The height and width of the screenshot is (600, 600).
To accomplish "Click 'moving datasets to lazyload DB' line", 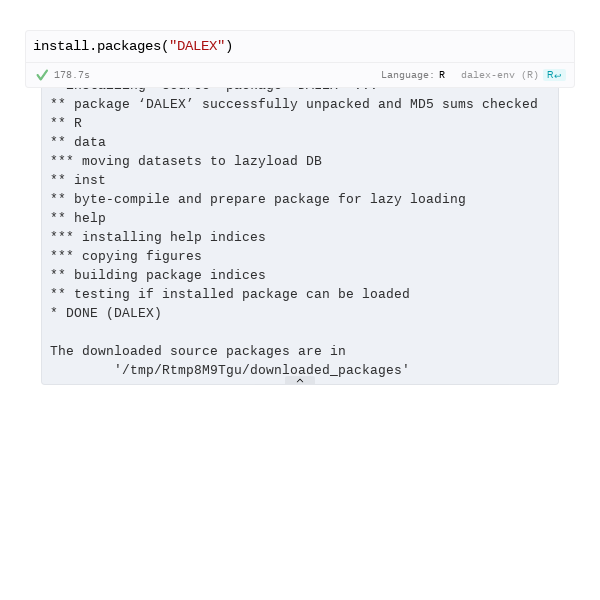I will coord(186,161).
